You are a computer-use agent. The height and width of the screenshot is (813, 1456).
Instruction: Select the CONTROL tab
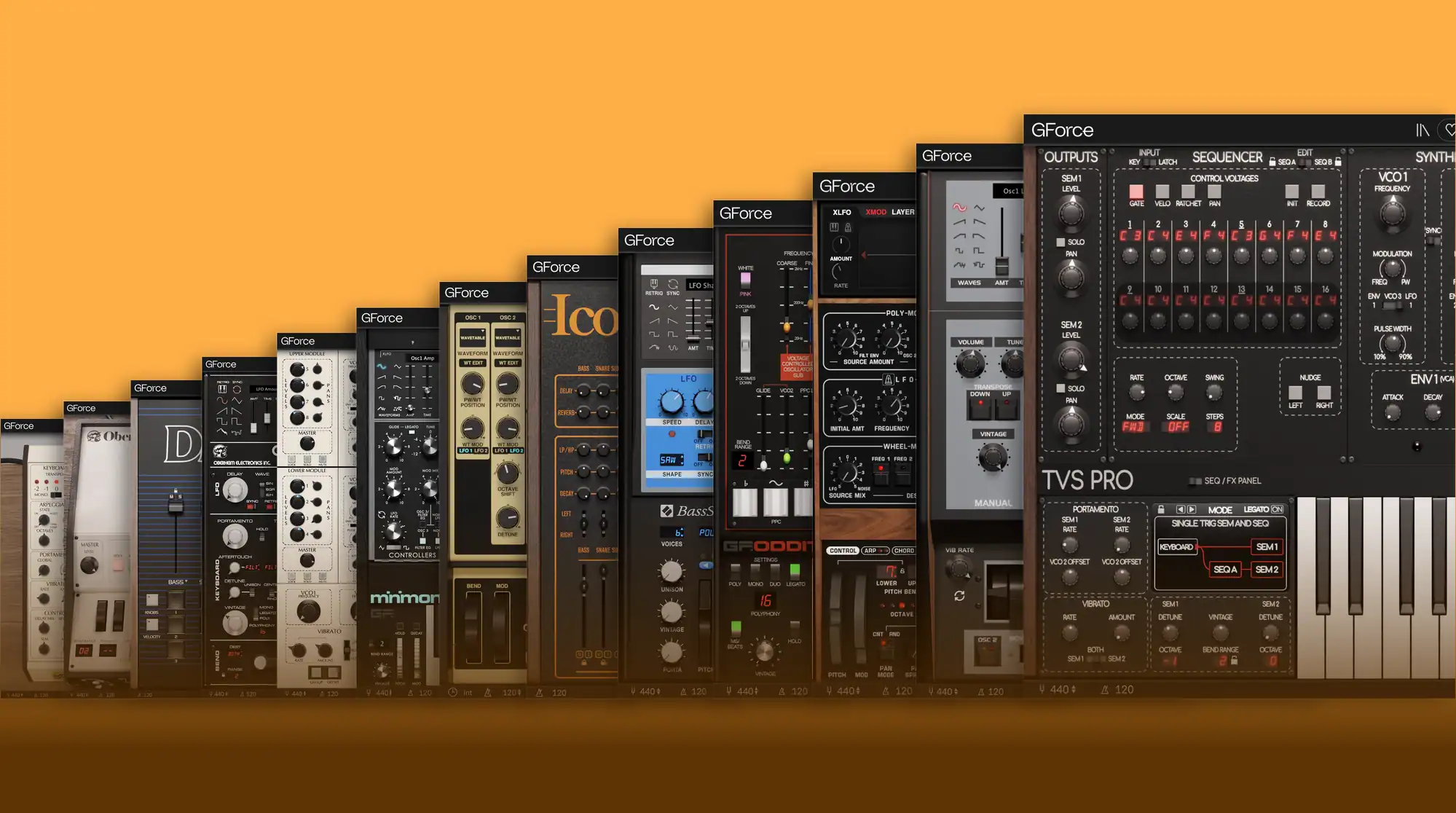843,551
